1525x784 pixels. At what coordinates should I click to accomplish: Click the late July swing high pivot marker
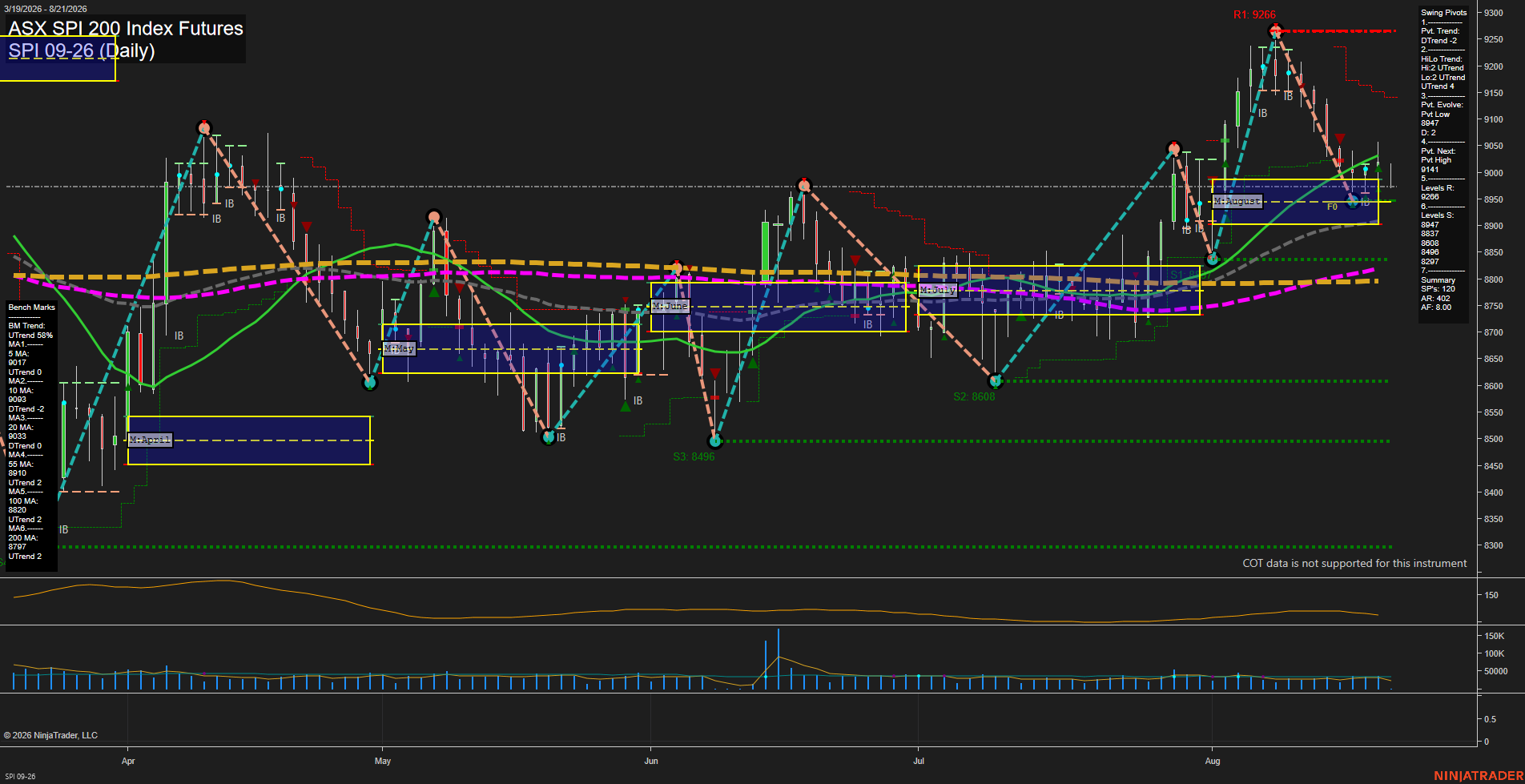(x=1173, y=148)
